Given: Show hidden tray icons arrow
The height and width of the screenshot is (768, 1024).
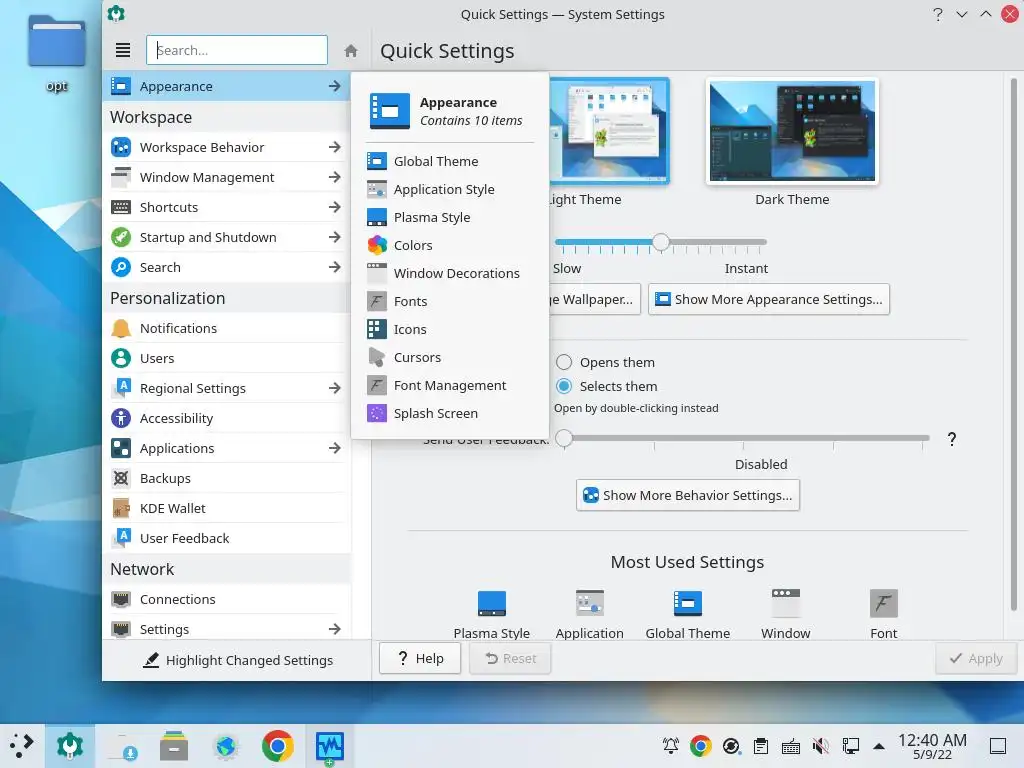Looking at the screenshot, I should tap(879, 746).
